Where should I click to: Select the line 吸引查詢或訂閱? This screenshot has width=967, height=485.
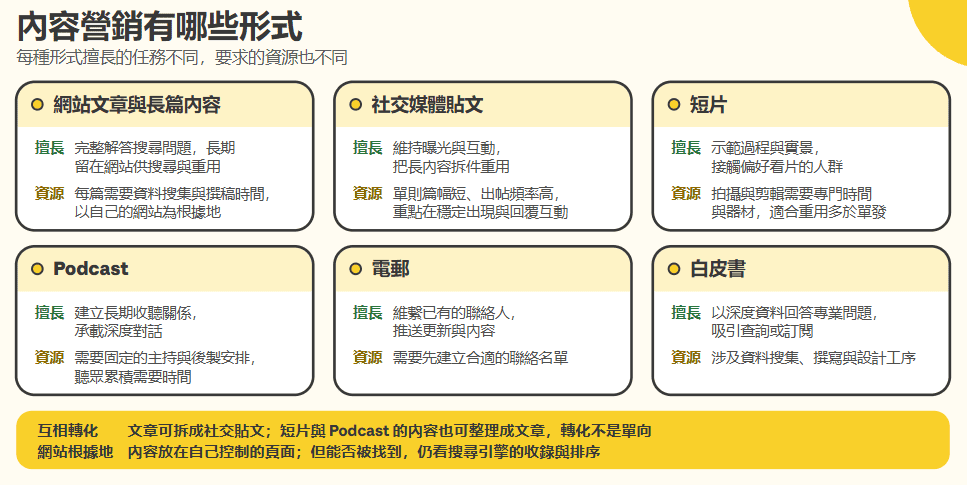(762, 331)
